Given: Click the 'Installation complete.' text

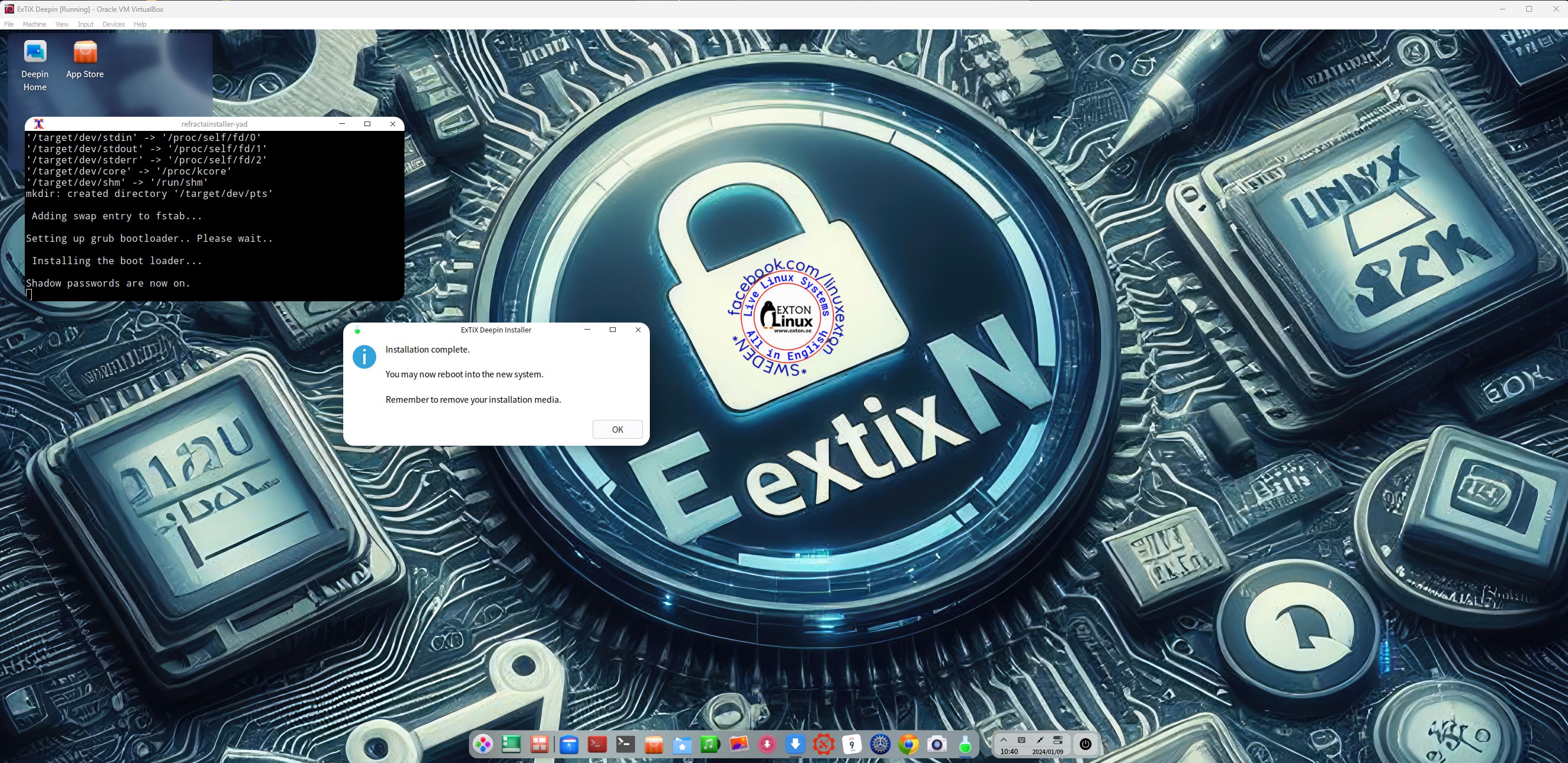Looking at the screenshot, I should [x=428, y=350].
